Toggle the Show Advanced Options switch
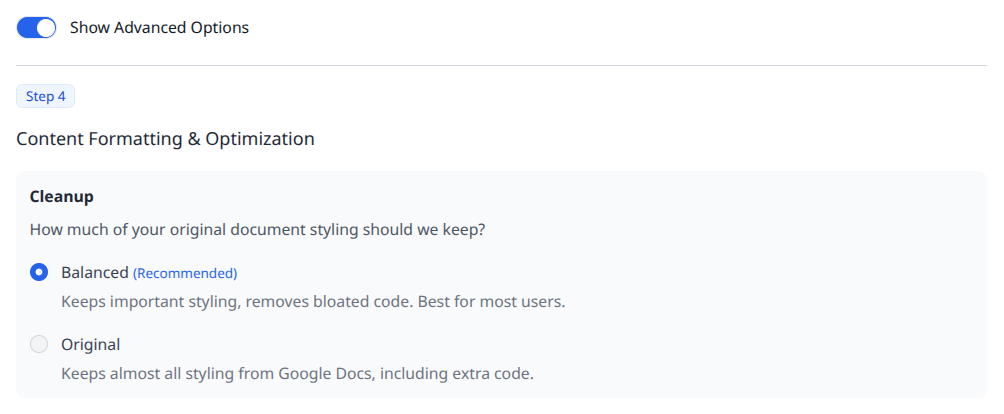The image size is (1004, 414). coord(36,28)
